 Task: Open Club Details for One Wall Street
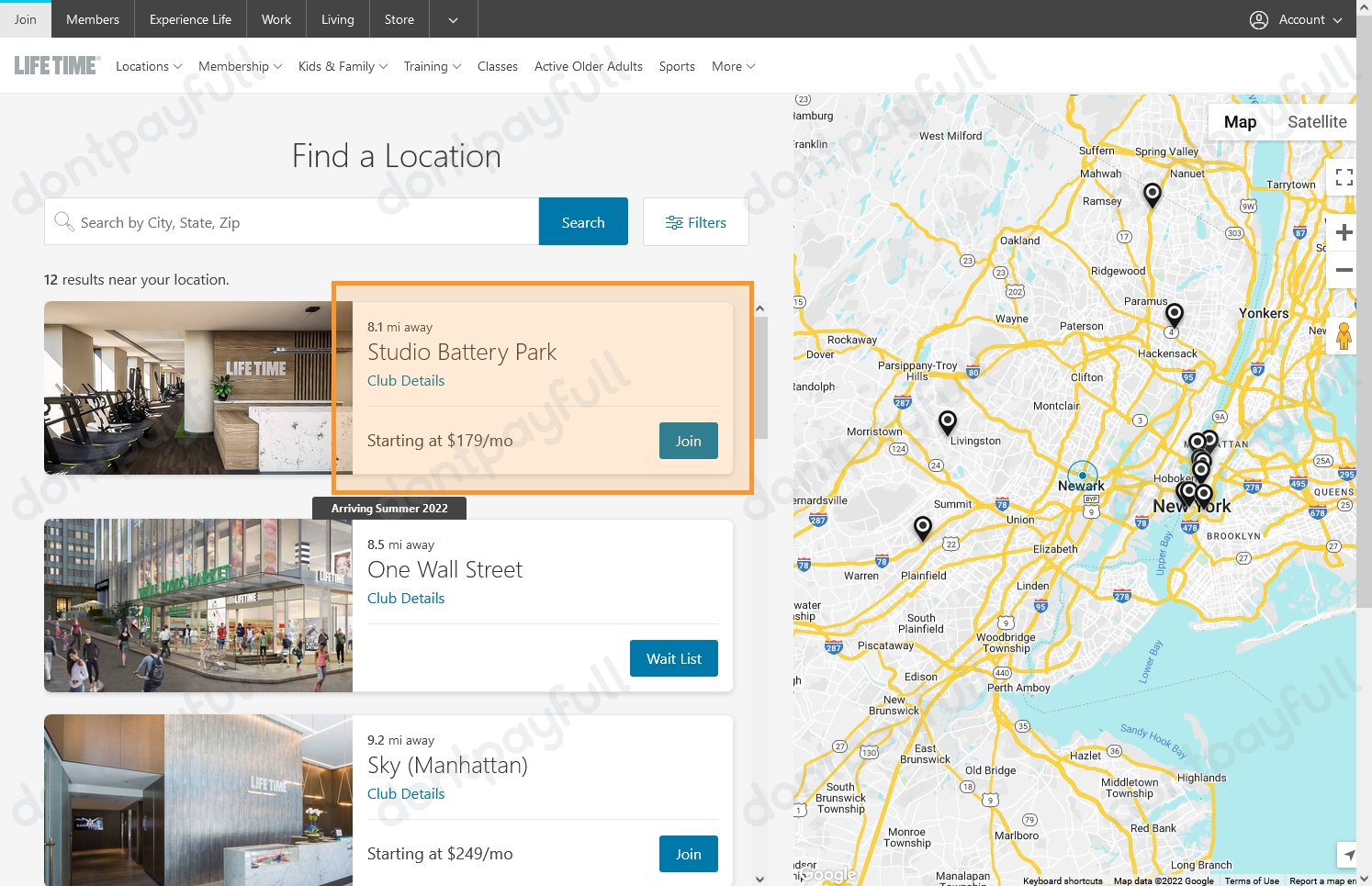(406, 598)
